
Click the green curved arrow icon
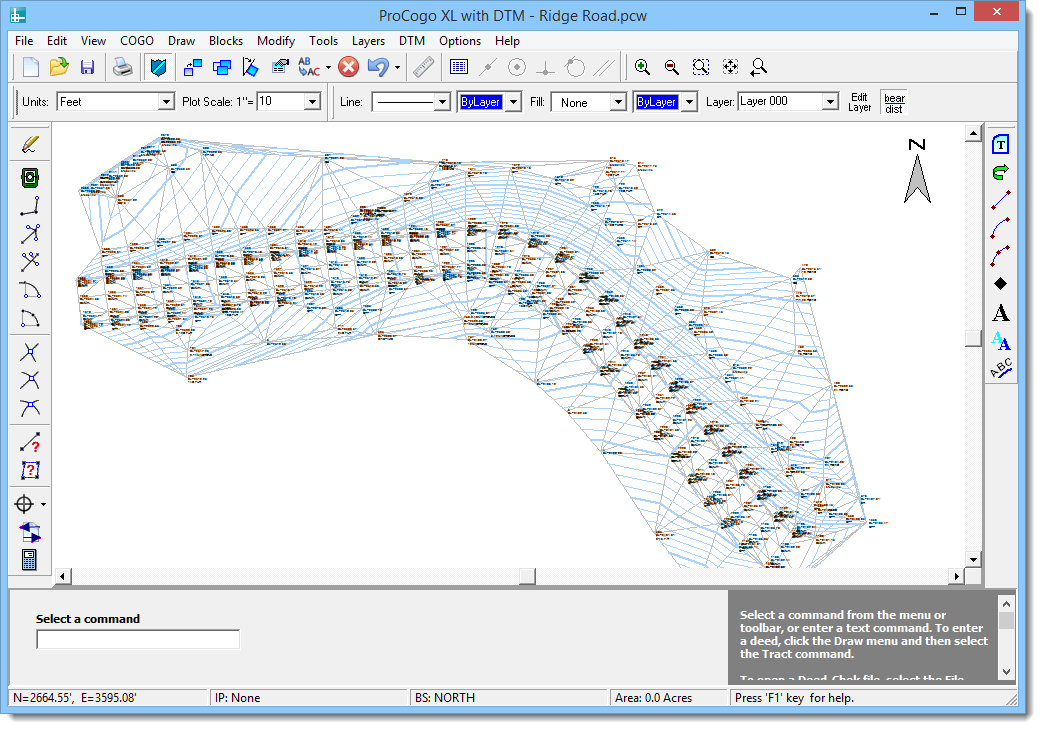click(x=1001, y=173)
